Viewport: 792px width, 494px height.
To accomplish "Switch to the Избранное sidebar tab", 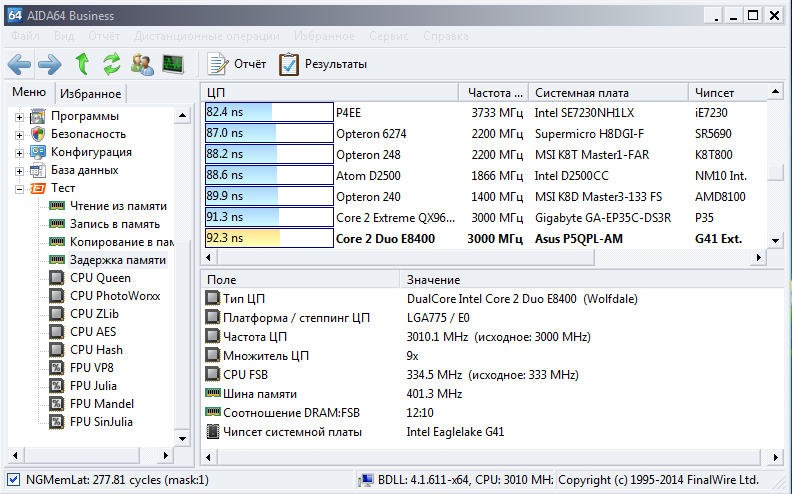I will click(90, 94).
